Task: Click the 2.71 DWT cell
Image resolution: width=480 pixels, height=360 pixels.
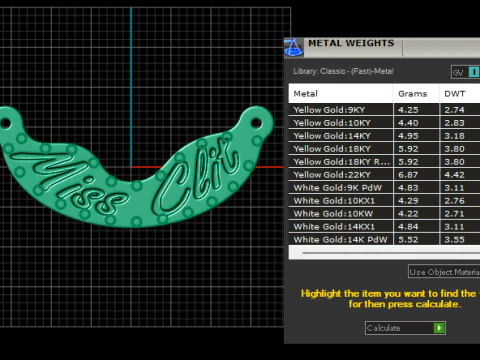Action: (x=460, y=214)
